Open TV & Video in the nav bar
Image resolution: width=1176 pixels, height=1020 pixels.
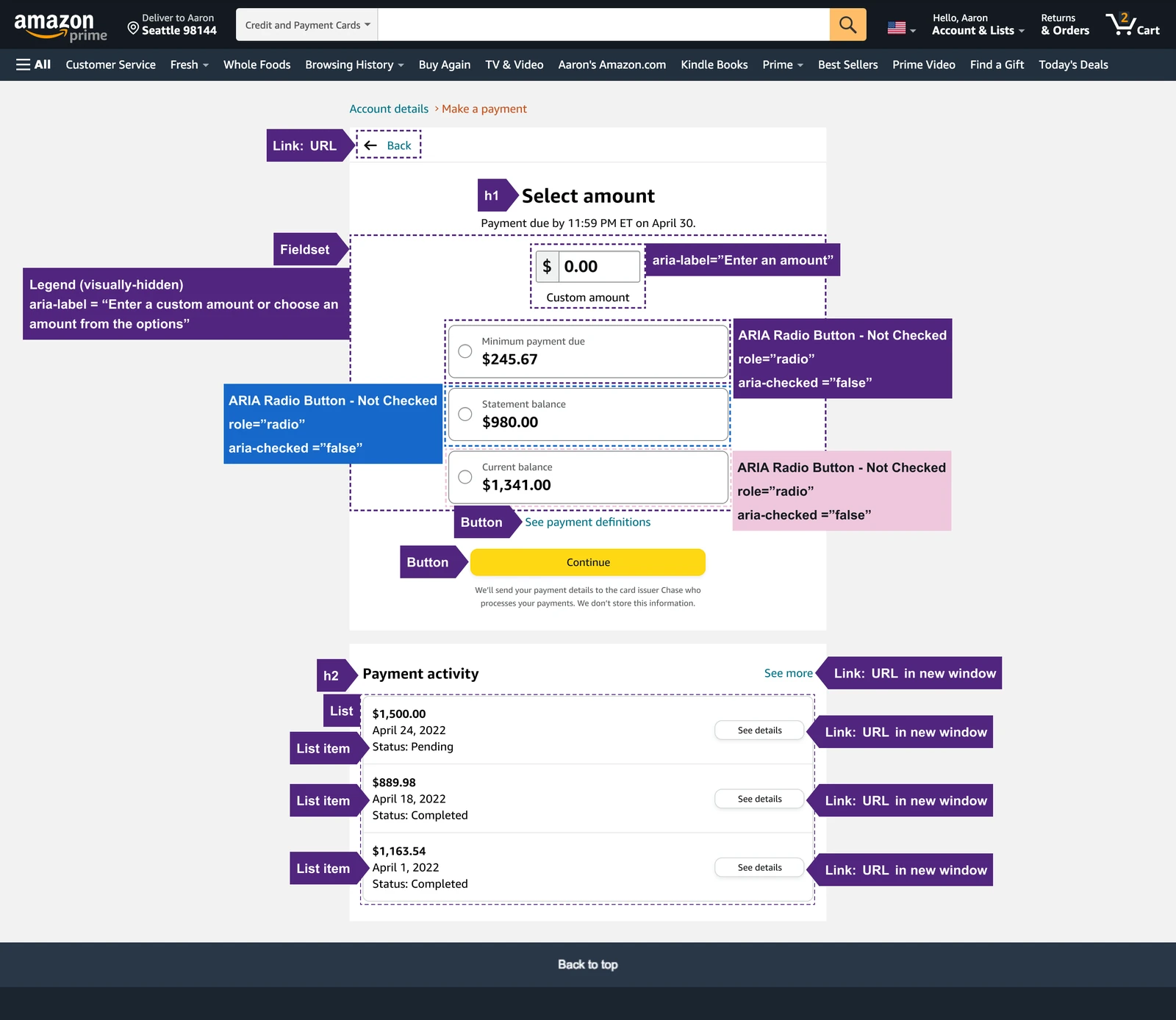click(x=514, y=65)
